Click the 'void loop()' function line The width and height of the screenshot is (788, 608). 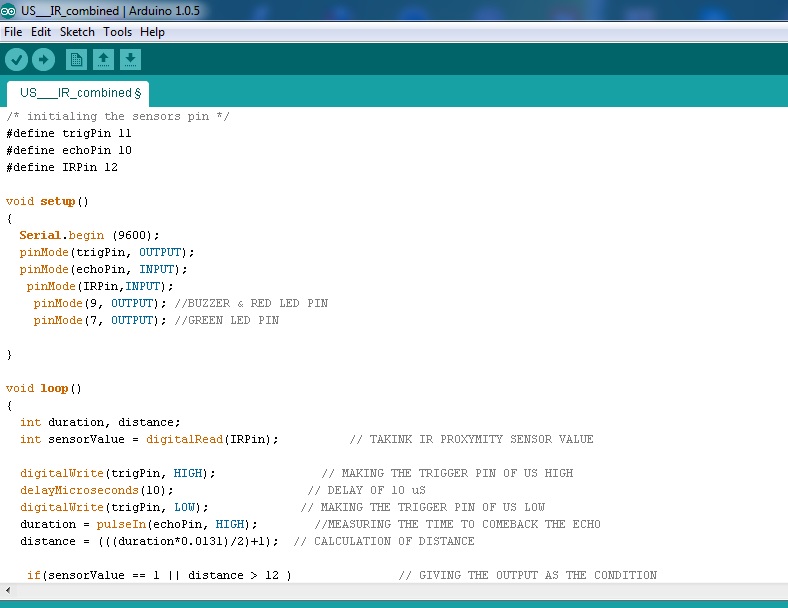point(44,388)
